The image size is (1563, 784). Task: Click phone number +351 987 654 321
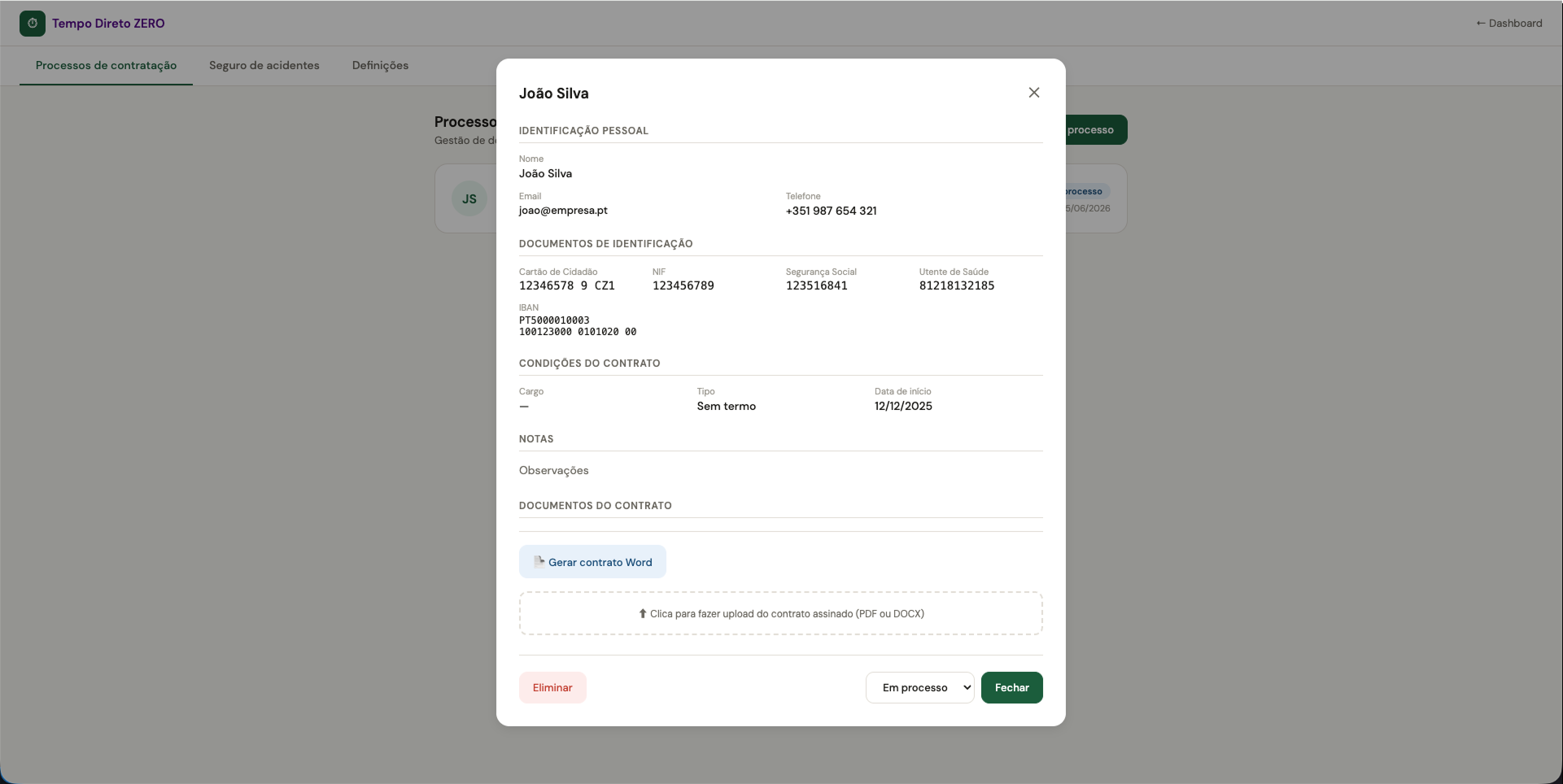click(832, 211)
